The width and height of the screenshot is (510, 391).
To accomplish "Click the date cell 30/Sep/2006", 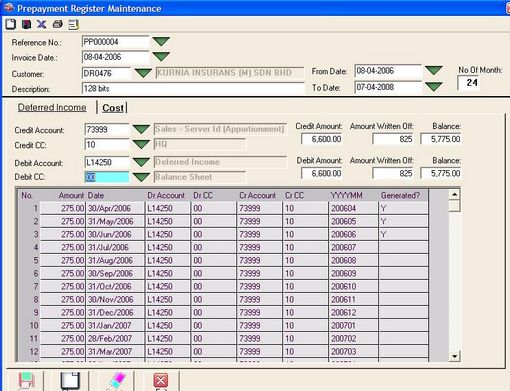I will [x=115, y=273].
